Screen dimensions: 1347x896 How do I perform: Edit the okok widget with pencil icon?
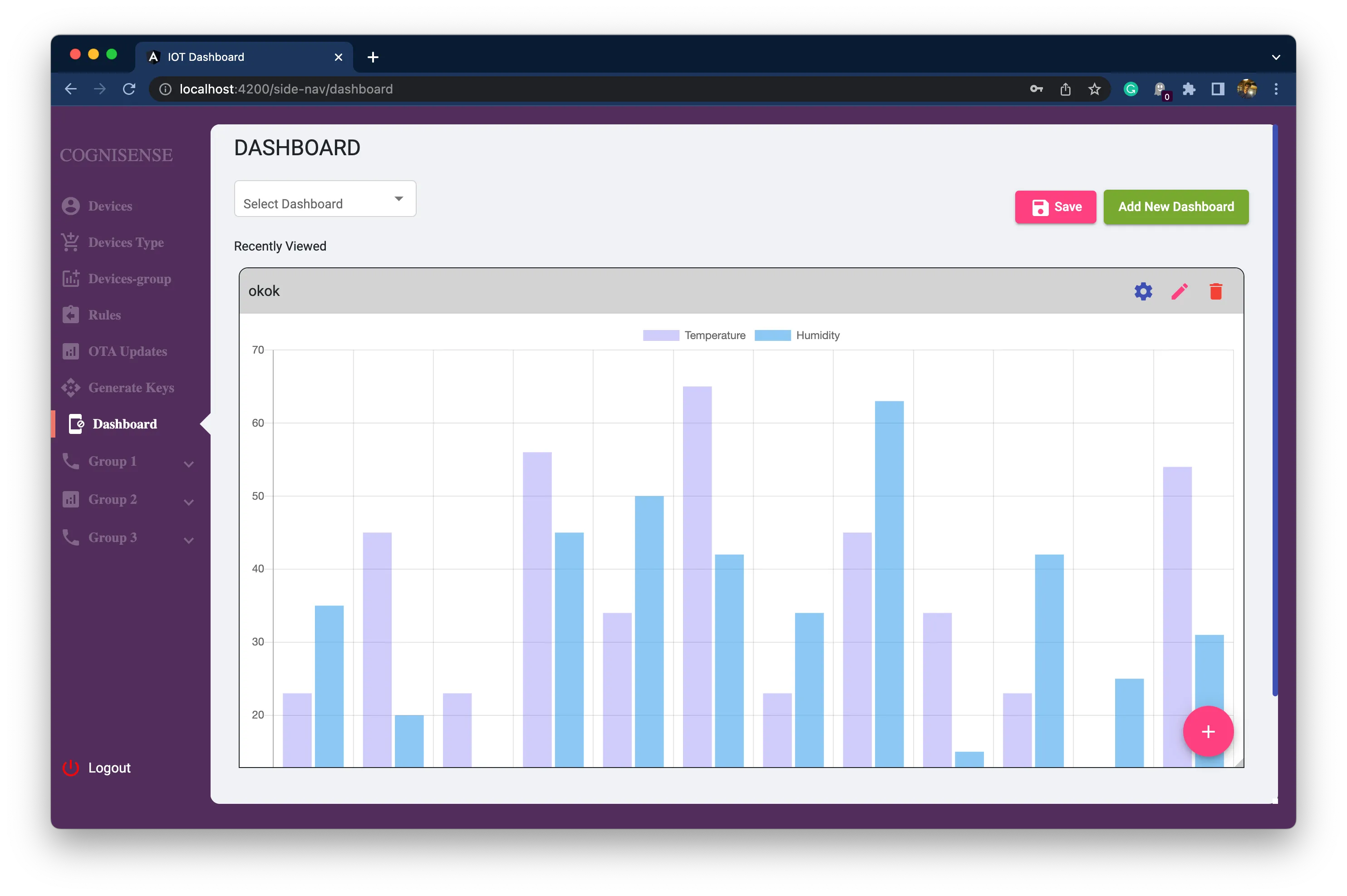tap(1180, 291)
